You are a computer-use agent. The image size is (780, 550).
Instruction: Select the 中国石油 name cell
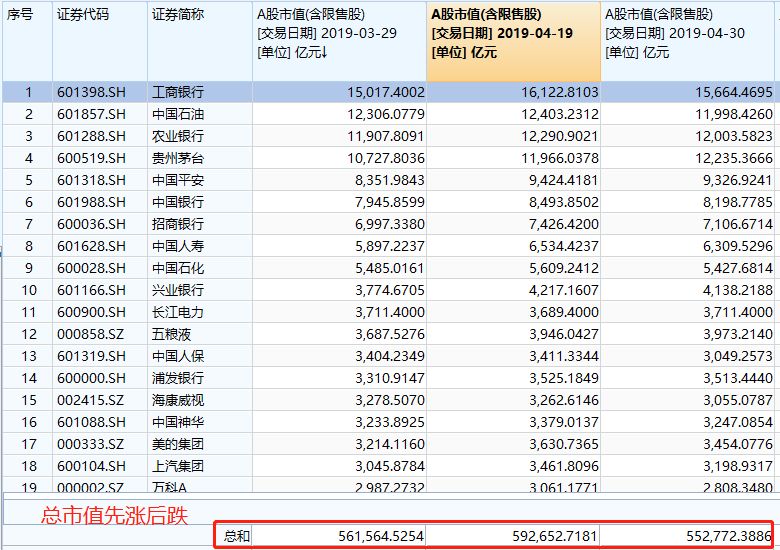click(200, 114)
